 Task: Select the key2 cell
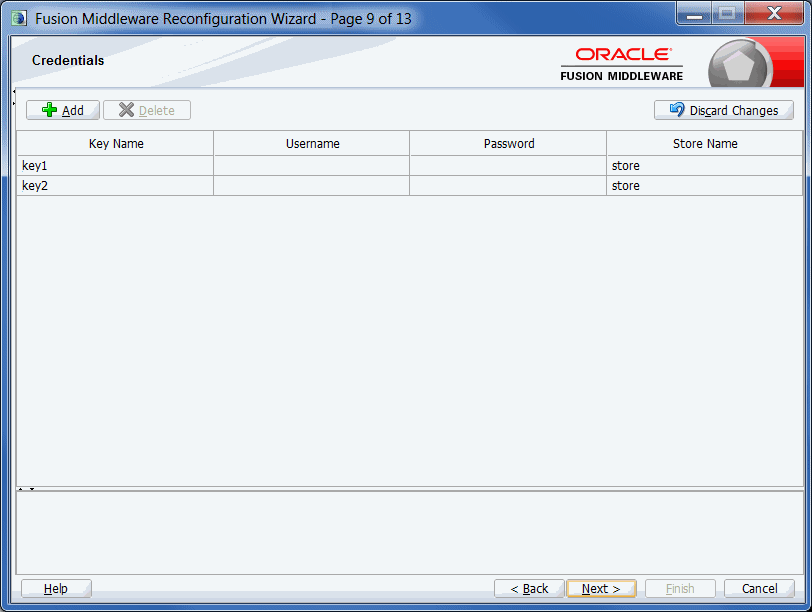point(115,186)
